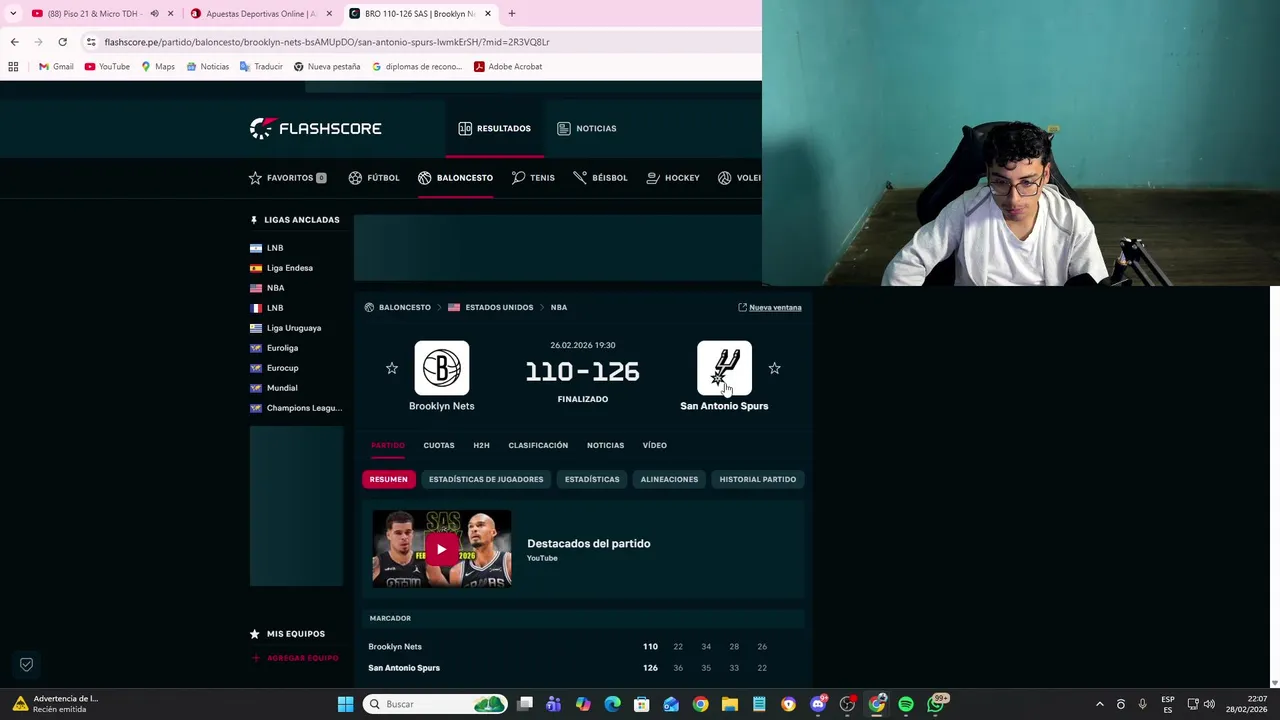Click San Antonio Spurs score row name

tap(404, 667)
